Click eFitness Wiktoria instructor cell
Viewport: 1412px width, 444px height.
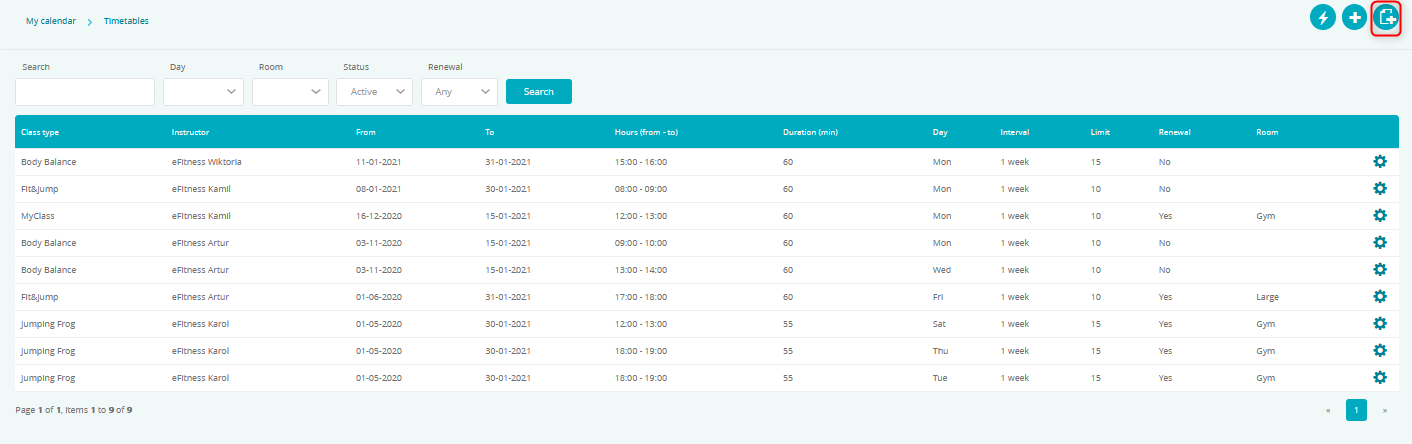click(207, 162)
